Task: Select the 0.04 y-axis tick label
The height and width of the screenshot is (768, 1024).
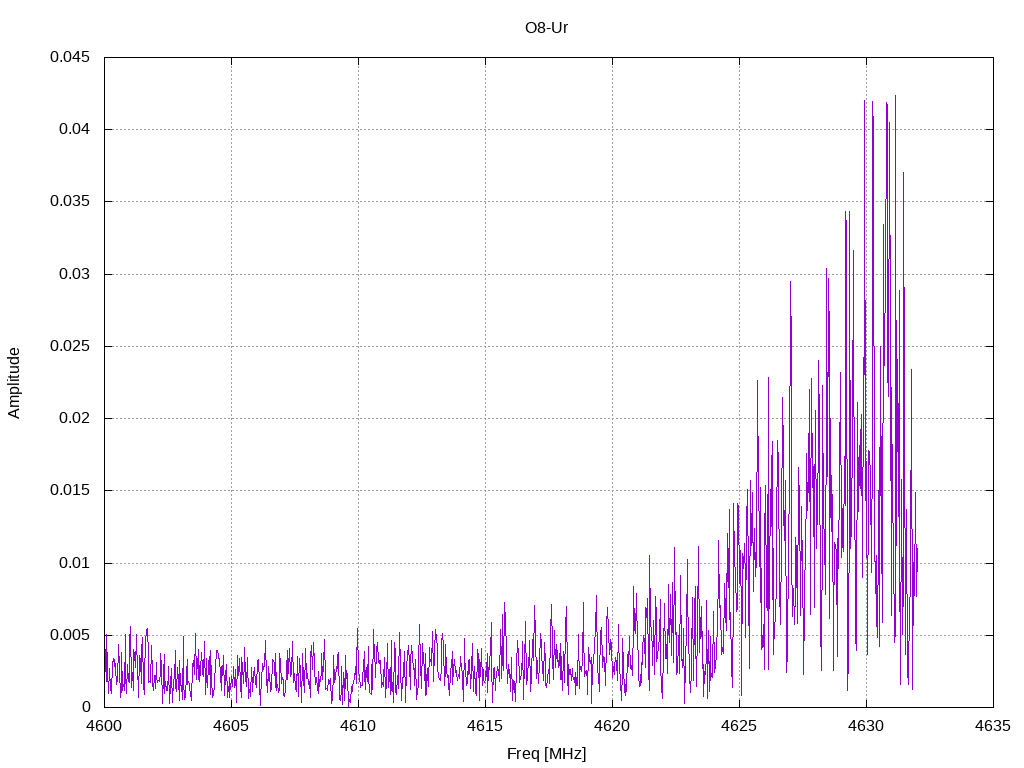Action: coord(74,129)
